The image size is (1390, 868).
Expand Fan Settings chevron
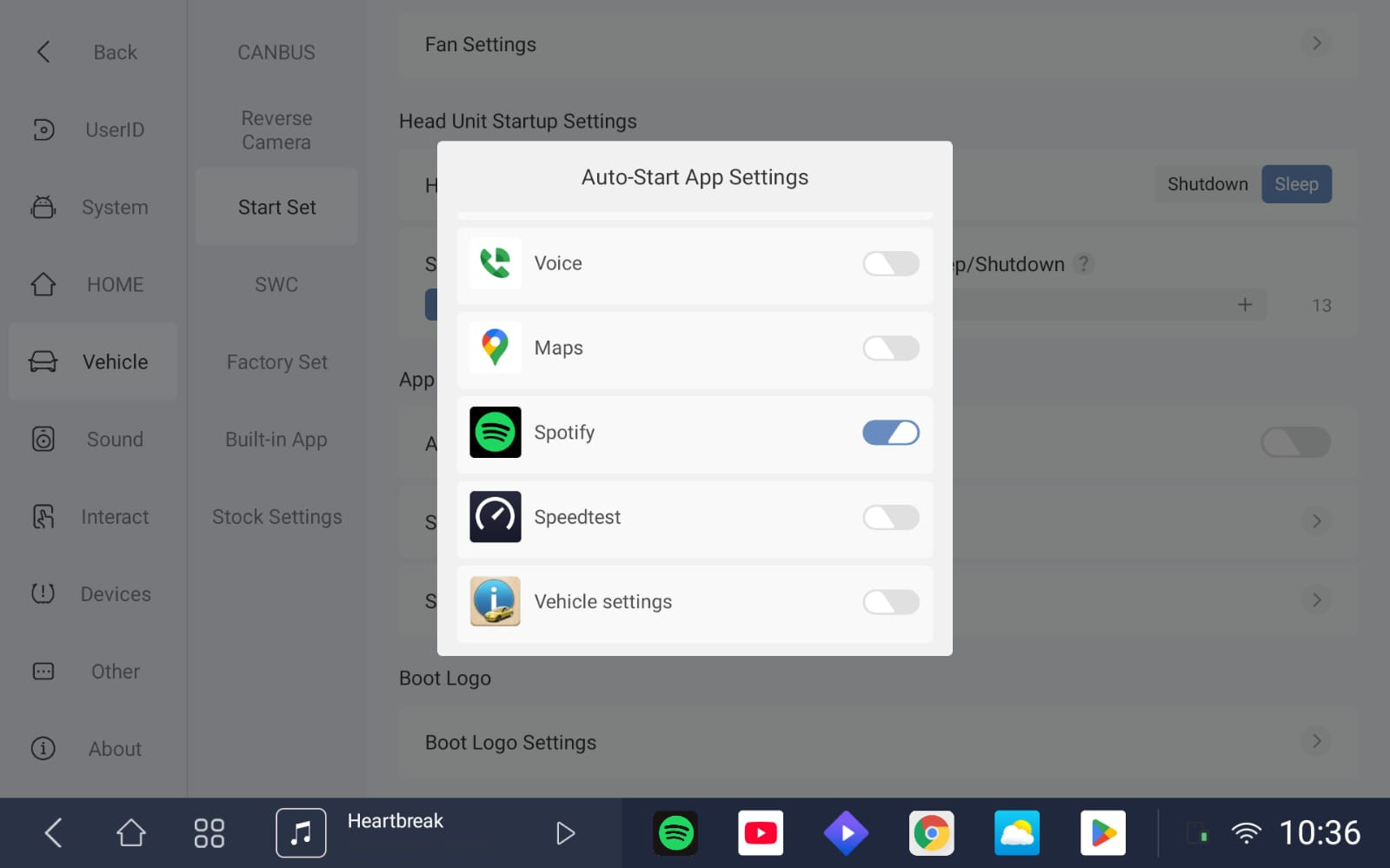1316,43
